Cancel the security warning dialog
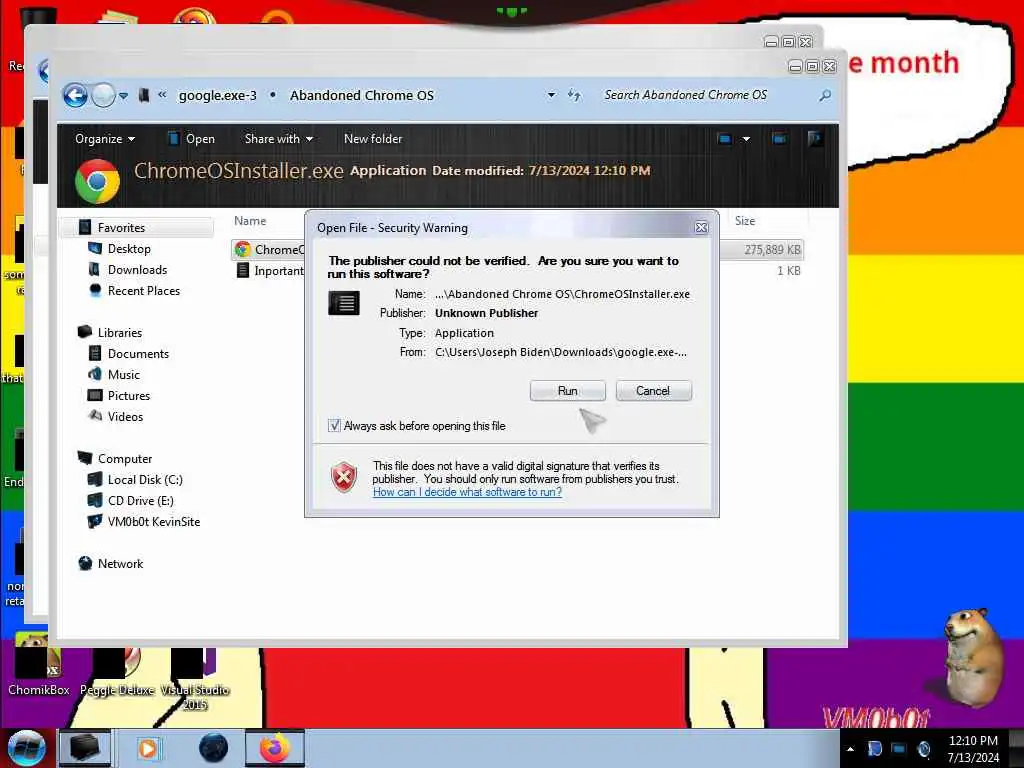The height and width of the screenshot is (768, 1024). coord(653,391)
